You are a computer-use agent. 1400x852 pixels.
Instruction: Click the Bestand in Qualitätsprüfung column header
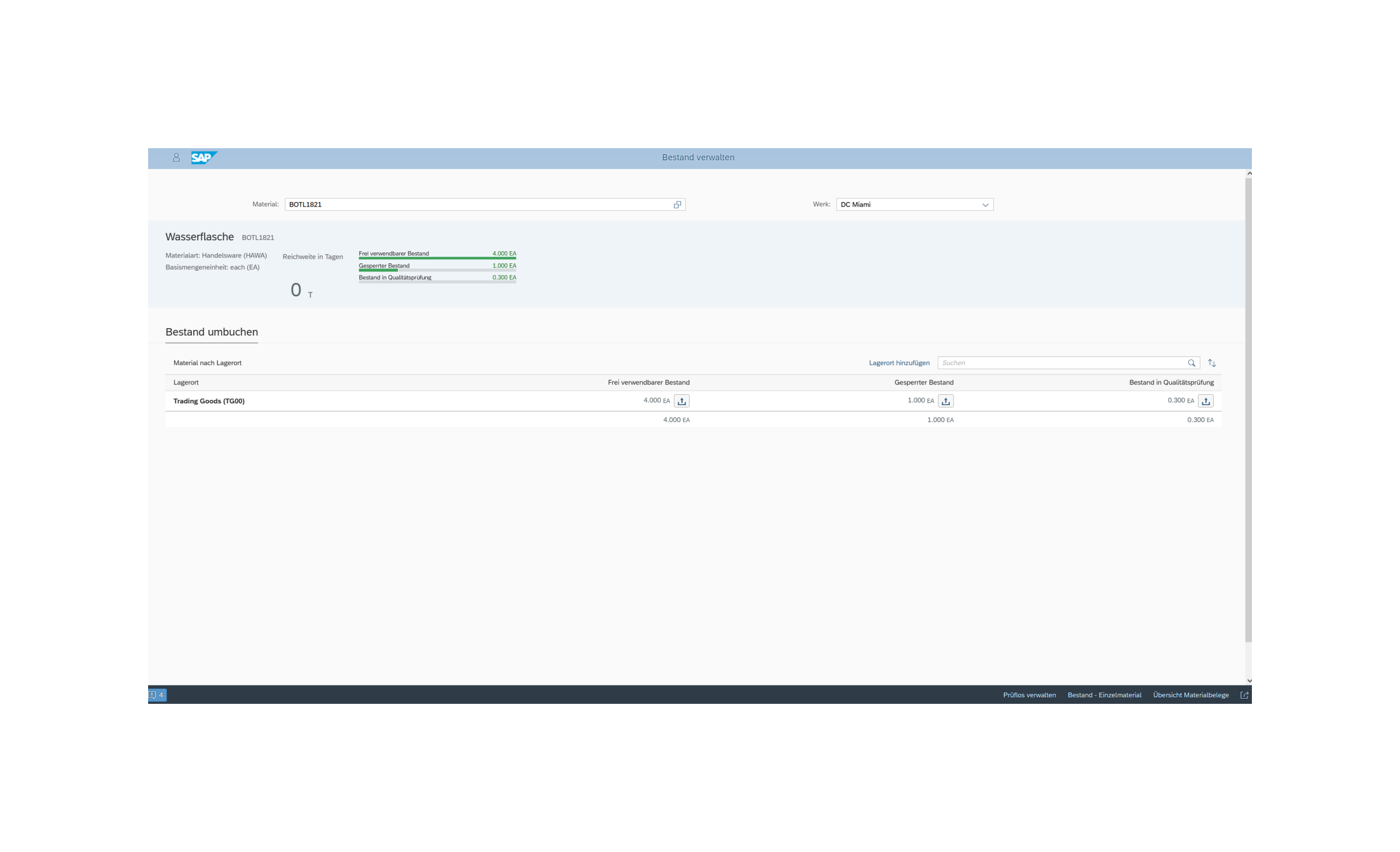(x=1171, y=383)
